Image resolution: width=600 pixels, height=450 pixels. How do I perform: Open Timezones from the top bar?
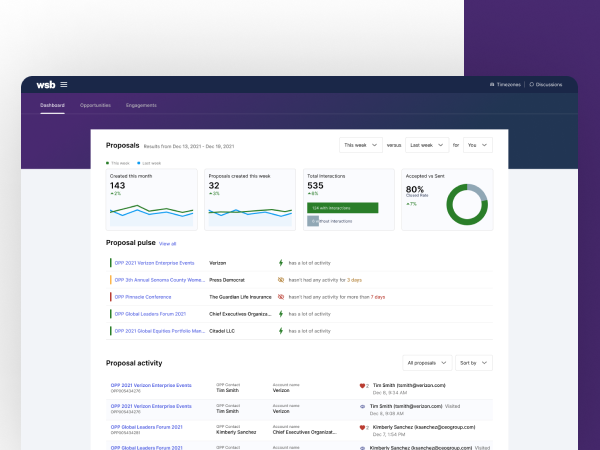(505, 85)
